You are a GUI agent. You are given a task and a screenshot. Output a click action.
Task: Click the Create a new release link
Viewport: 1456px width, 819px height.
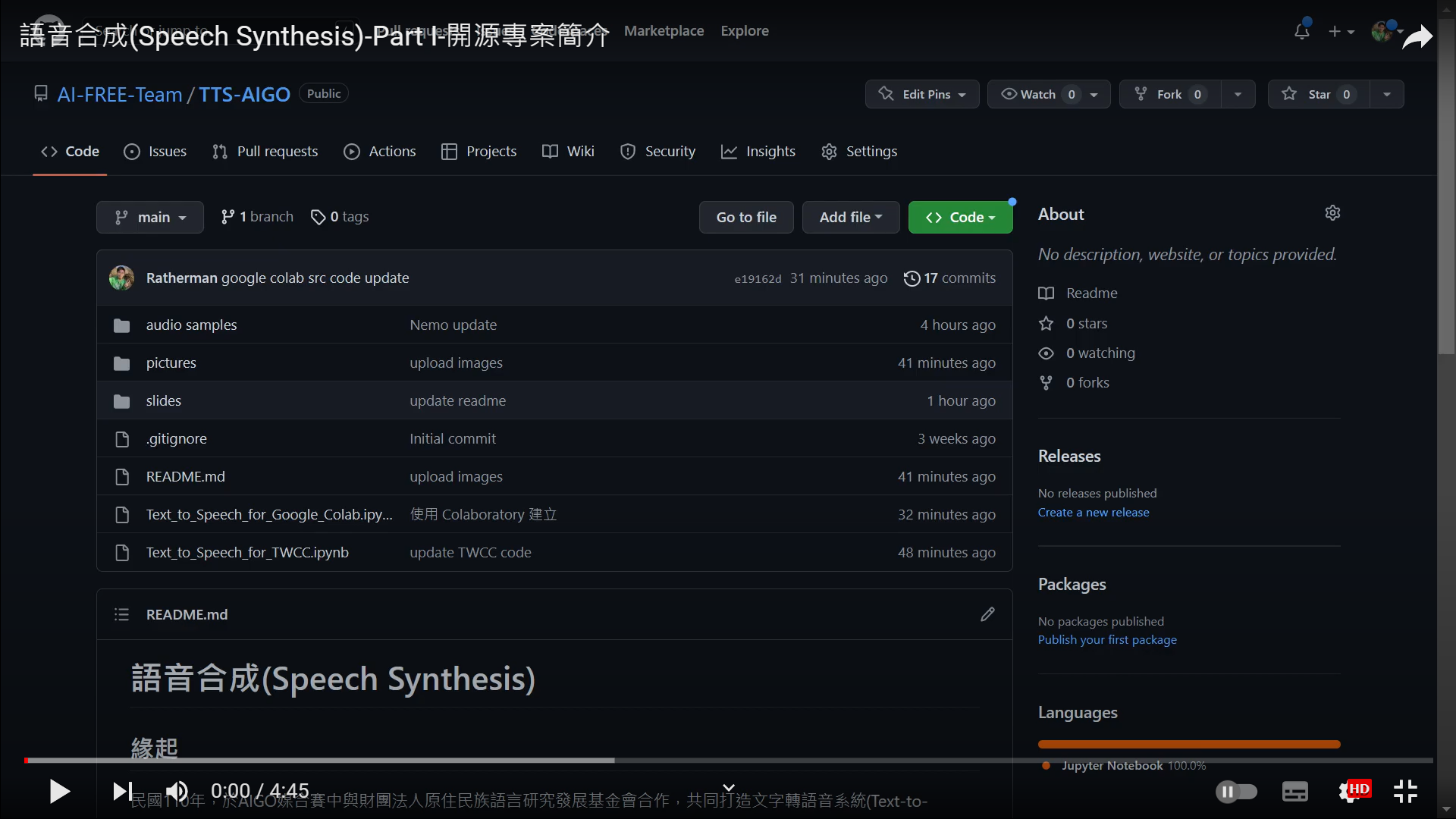coord(1093,513)
